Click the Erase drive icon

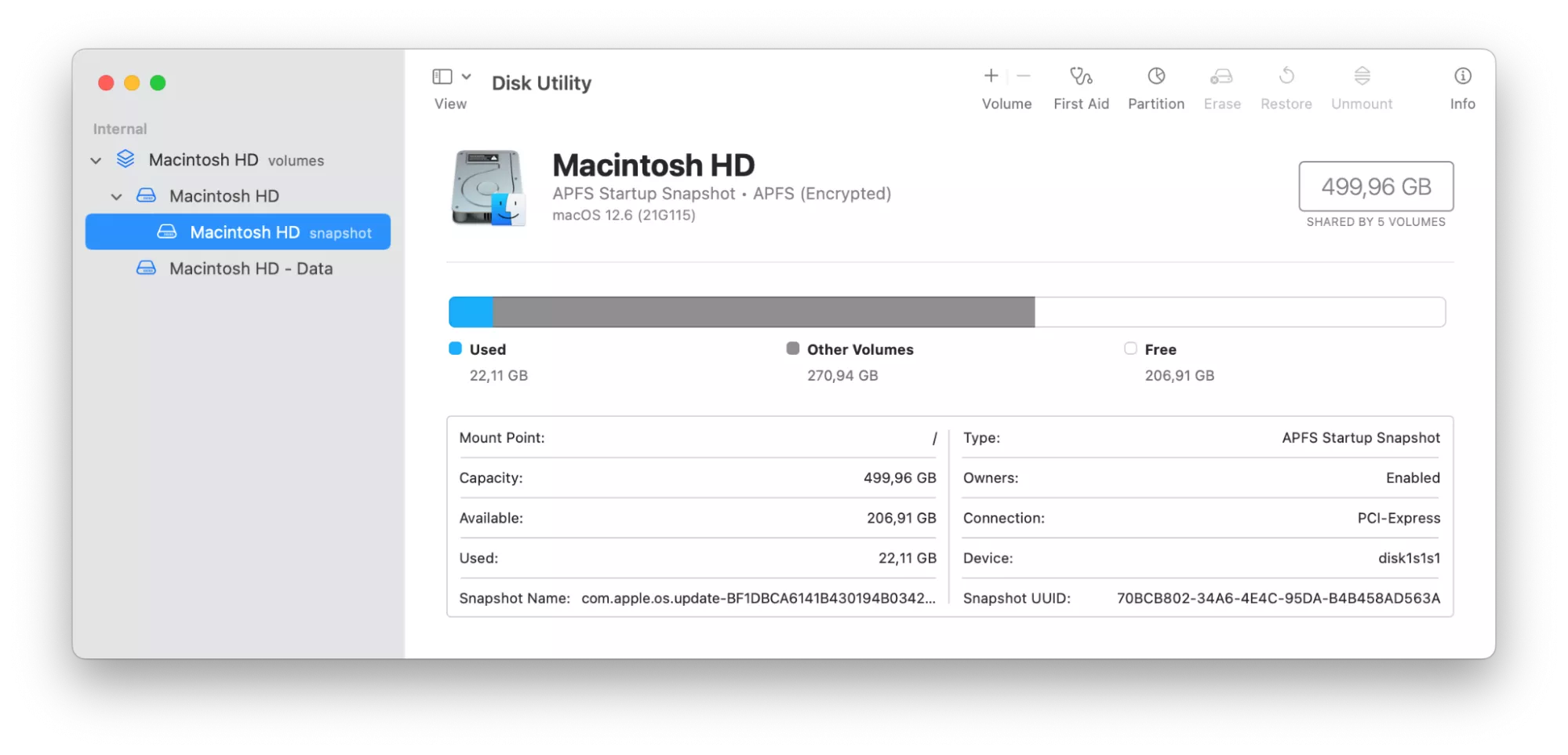coord(1221,75)
